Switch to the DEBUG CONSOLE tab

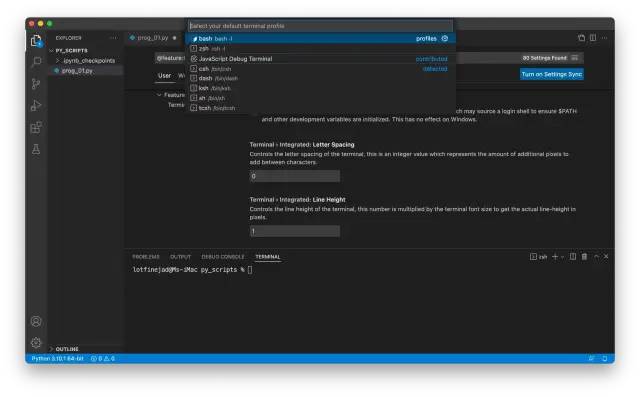(x=223, y=257)
